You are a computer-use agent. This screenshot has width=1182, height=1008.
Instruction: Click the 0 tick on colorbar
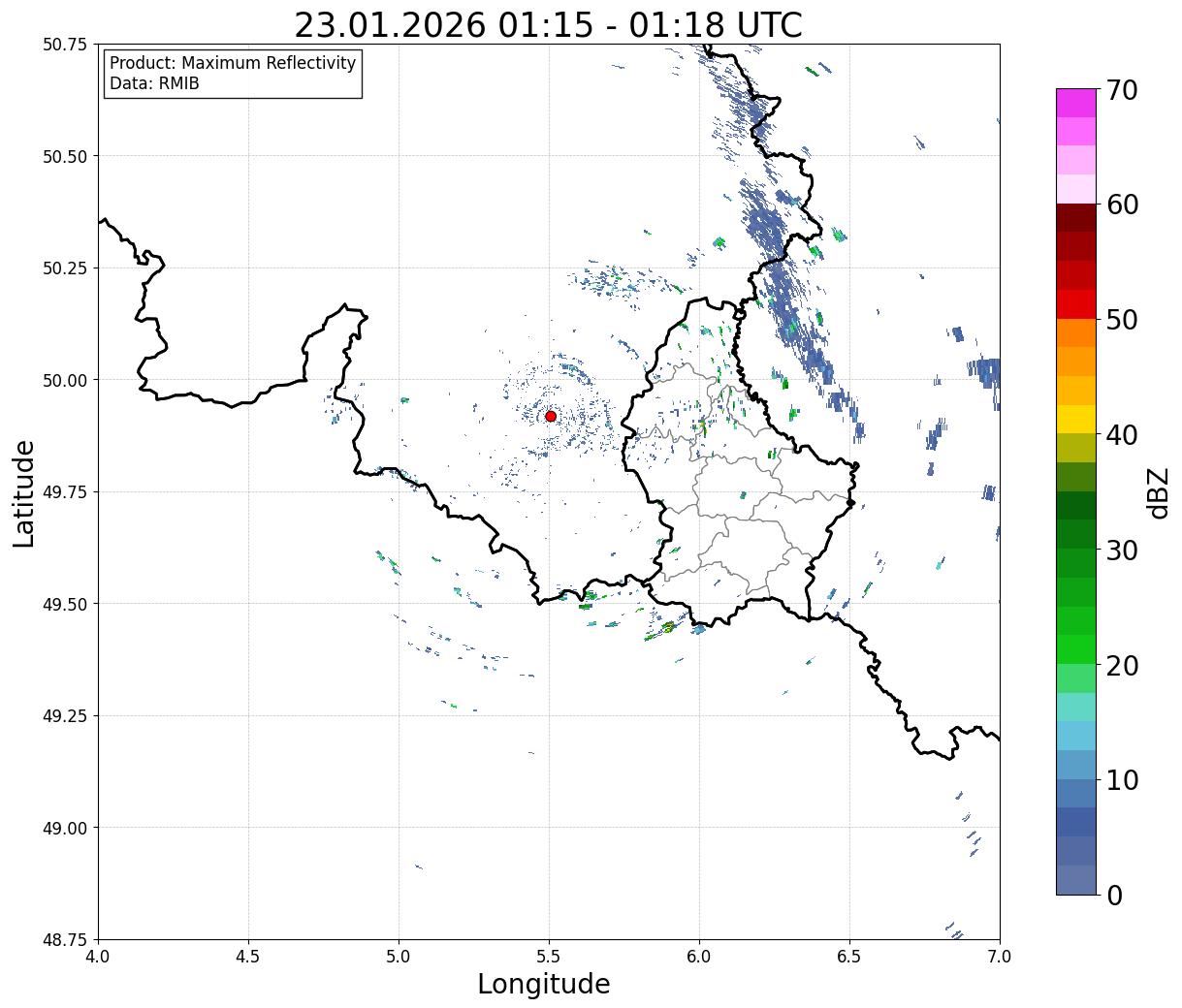(1114, 895)
